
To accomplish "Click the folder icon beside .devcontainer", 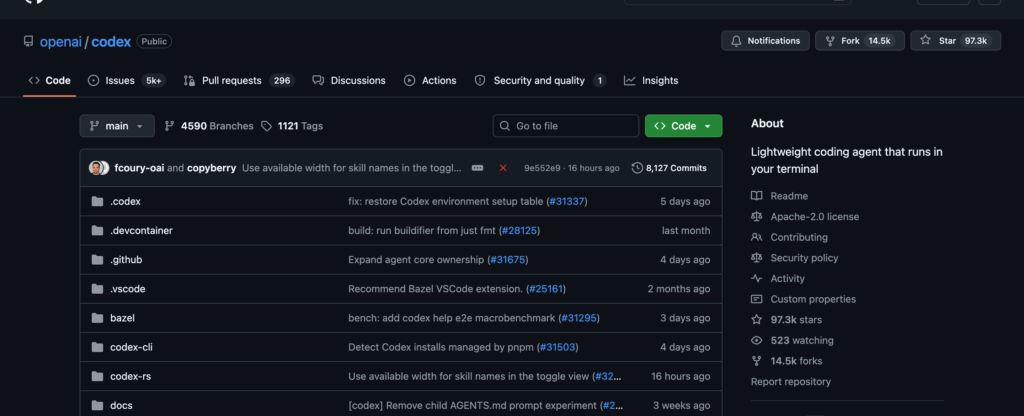I will coord(97,231).
